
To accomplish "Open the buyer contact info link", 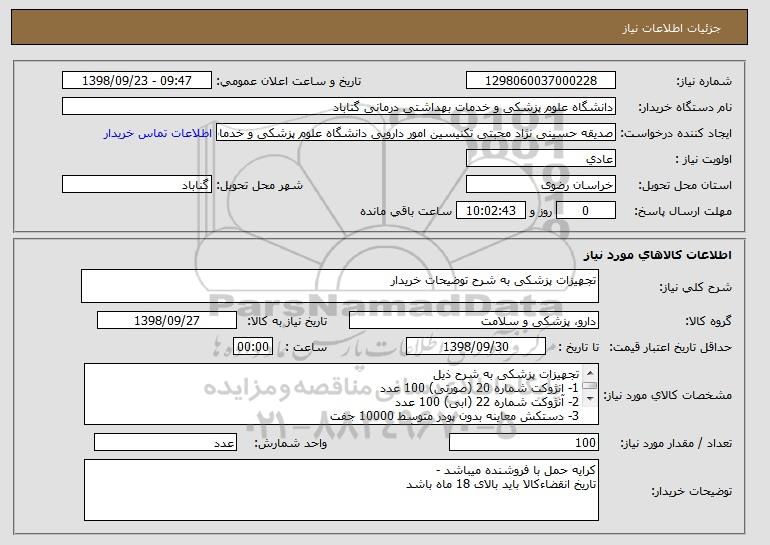I will 158,134.
